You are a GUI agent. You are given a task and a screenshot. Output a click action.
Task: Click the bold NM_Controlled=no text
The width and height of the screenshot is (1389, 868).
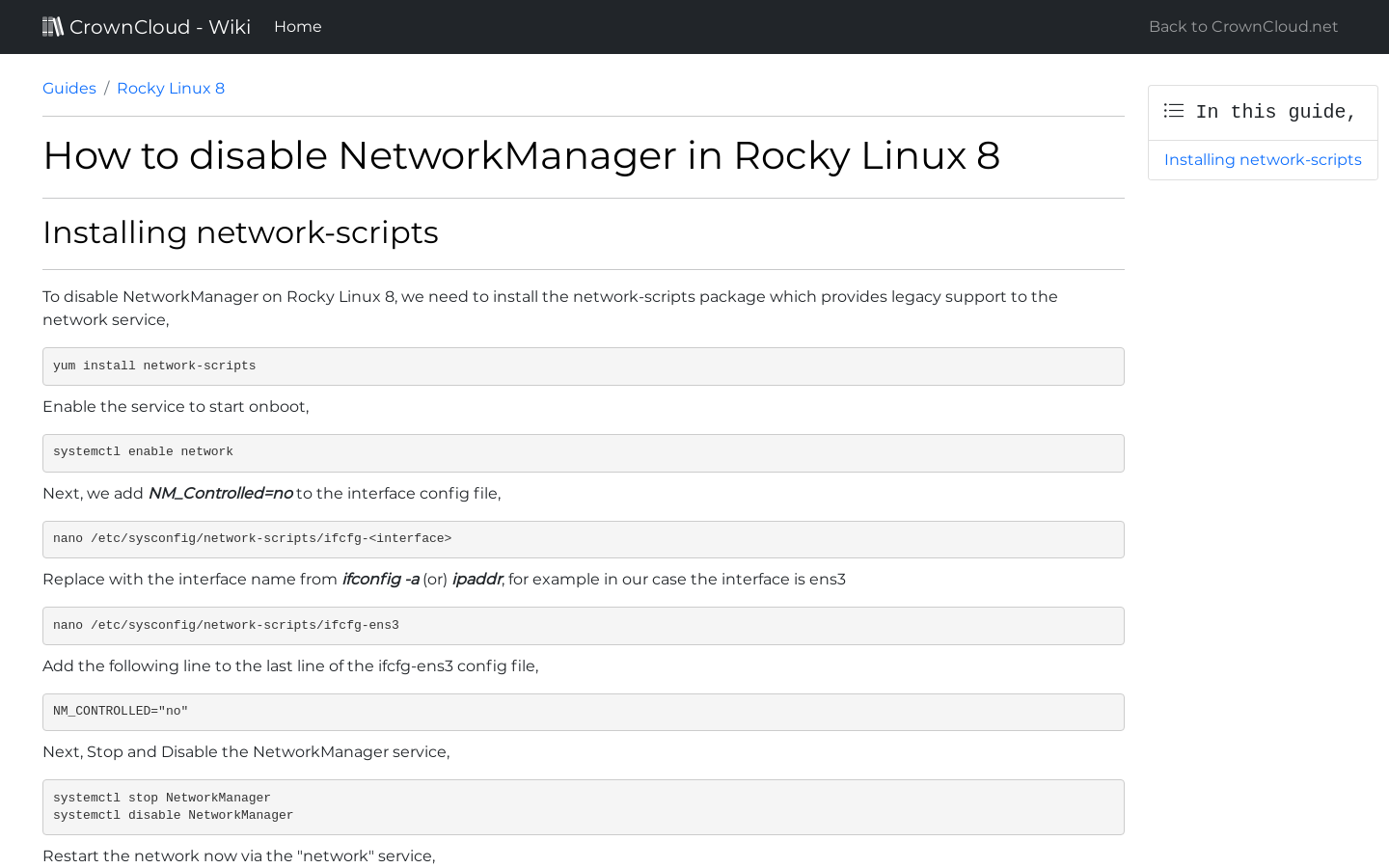click(220, 494)
